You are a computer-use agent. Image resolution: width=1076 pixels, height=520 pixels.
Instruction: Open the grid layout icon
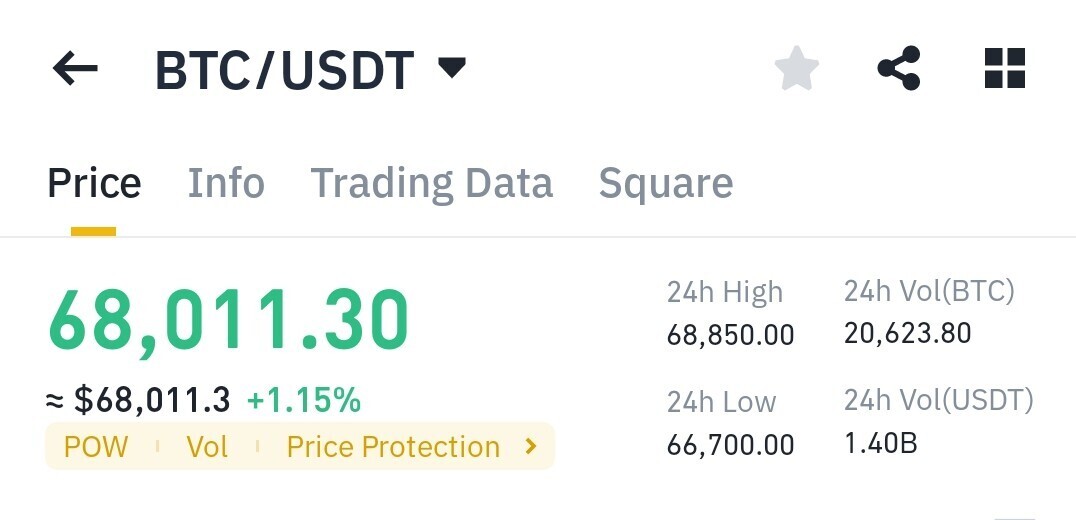[x=1005, y=69]
